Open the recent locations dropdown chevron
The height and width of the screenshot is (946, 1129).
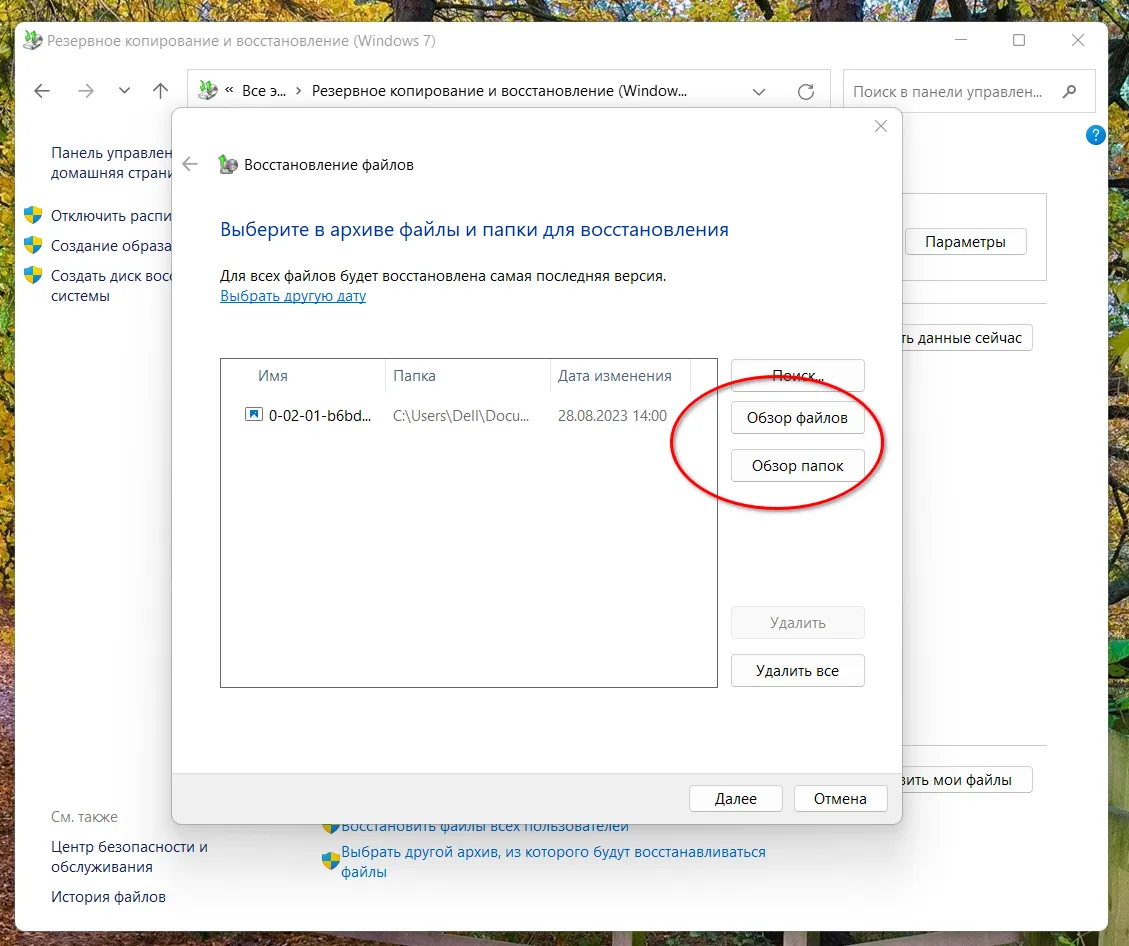(x=124, y=91)
